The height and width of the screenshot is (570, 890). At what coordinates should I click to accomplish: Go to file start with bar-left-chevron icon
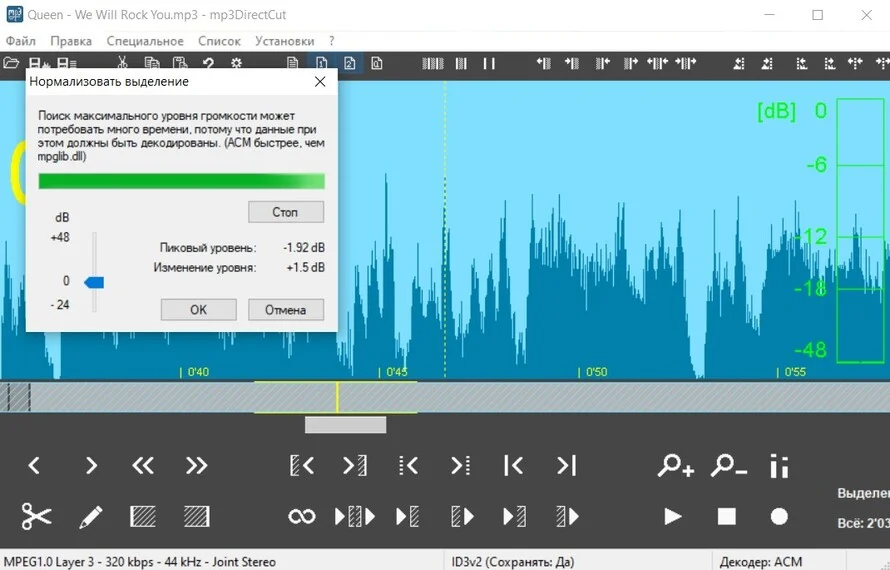pyautogui.click(x=514, y=466)
